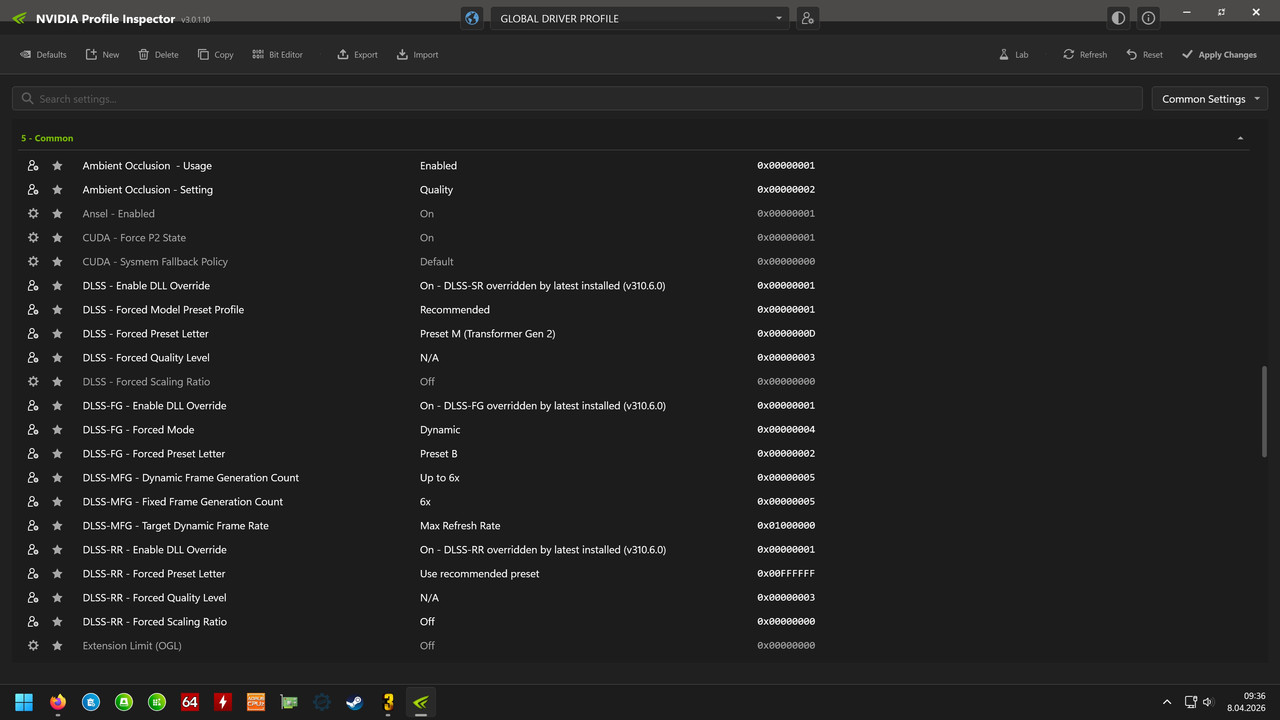The width and height of the screenshot is (1280, 720).
Task: Open the Use recommended preset value
Action: pyautogui.click(x=479, y=574)
